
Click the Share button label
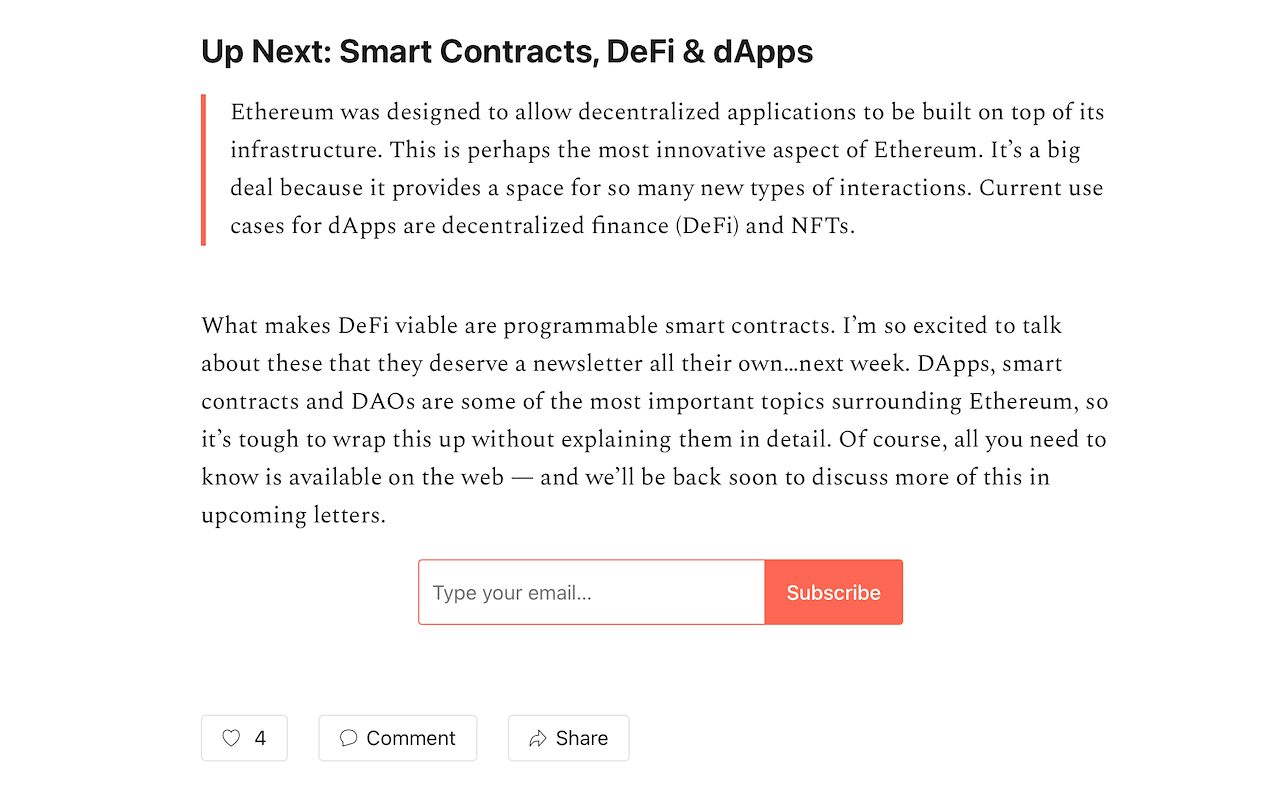[582, 738]
